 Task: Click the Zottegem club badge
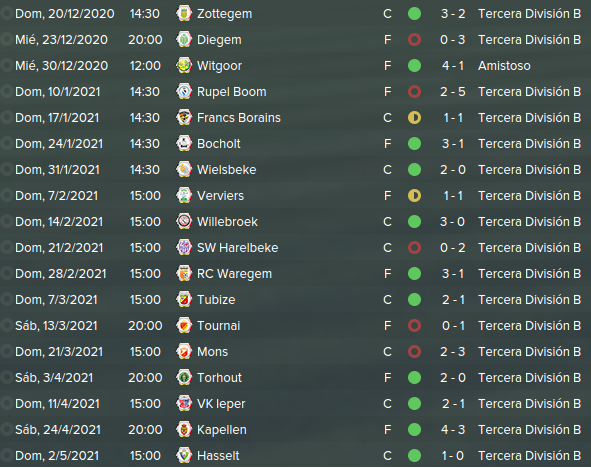pos(184,14)
